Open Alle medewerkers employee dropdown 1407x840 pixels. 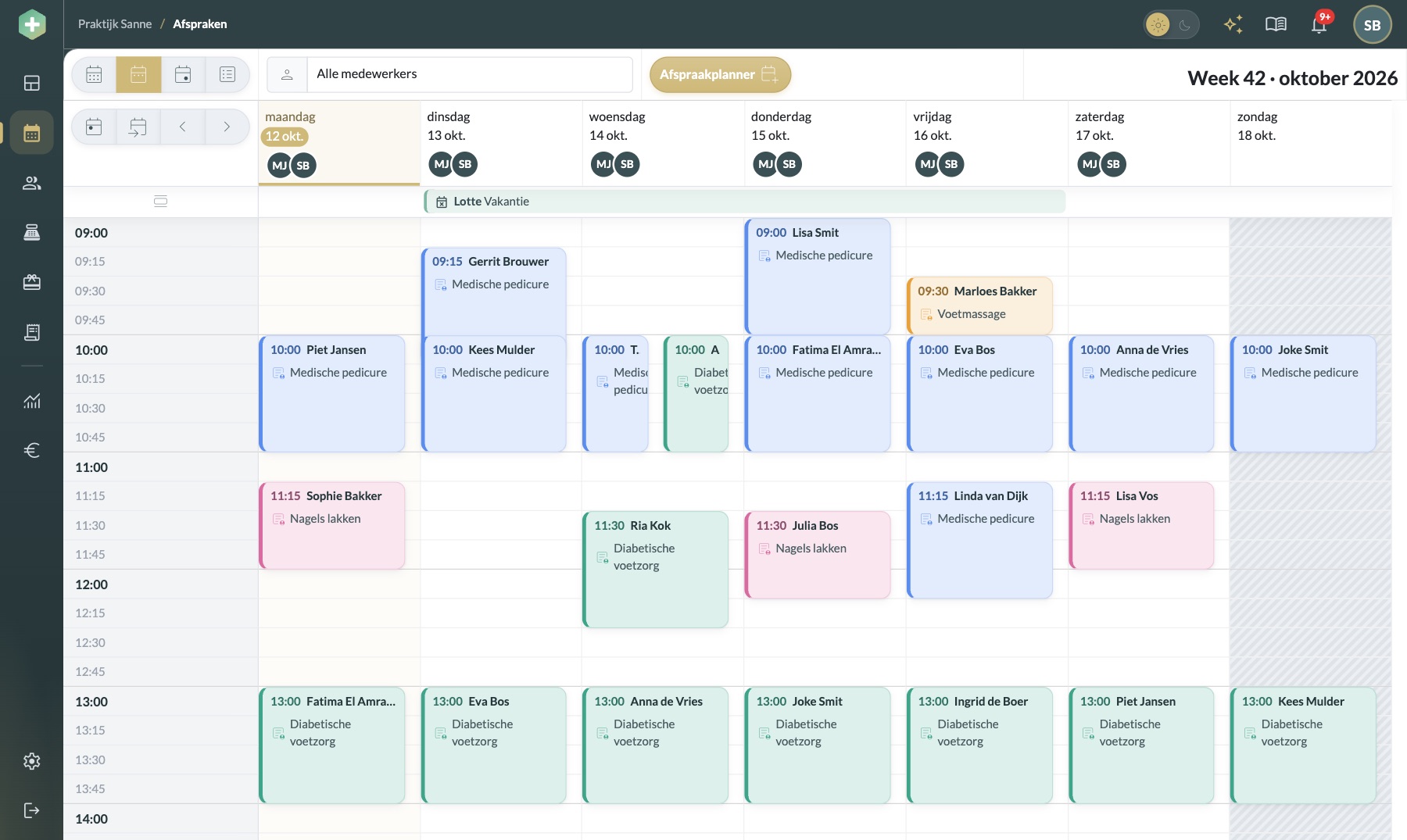(449, 74)
